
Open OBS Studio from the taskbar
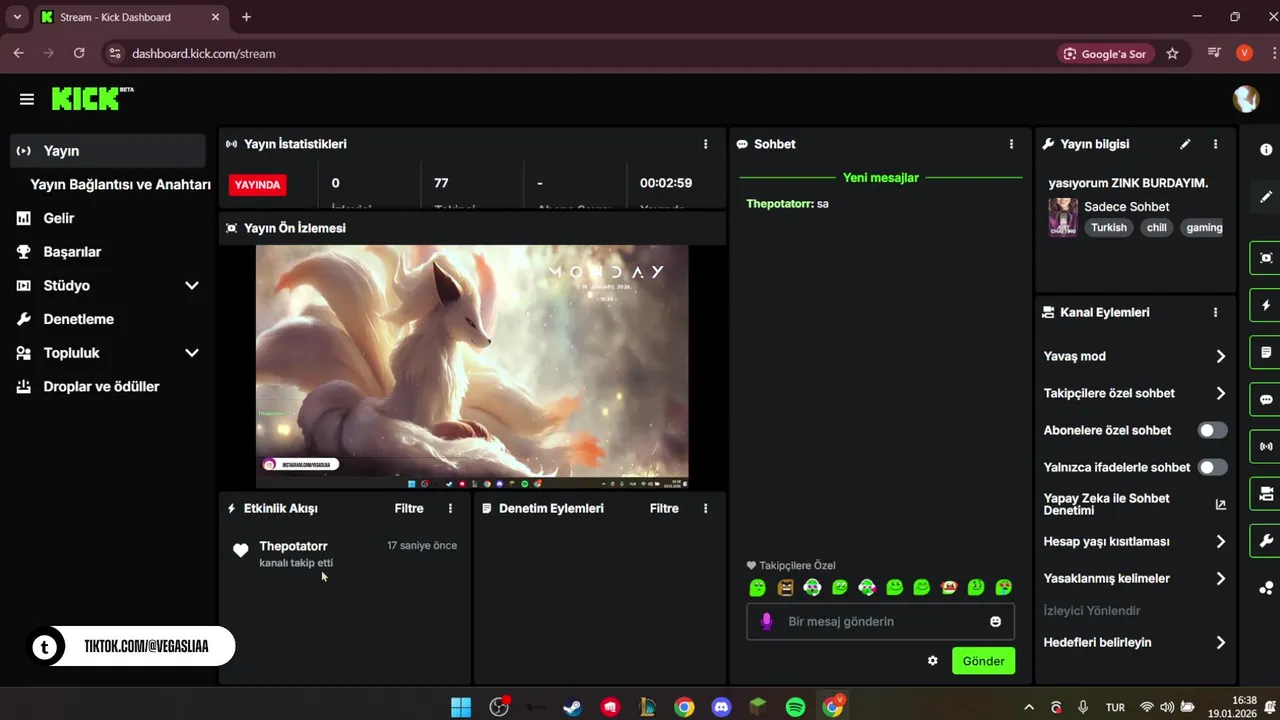coord(499,707)
